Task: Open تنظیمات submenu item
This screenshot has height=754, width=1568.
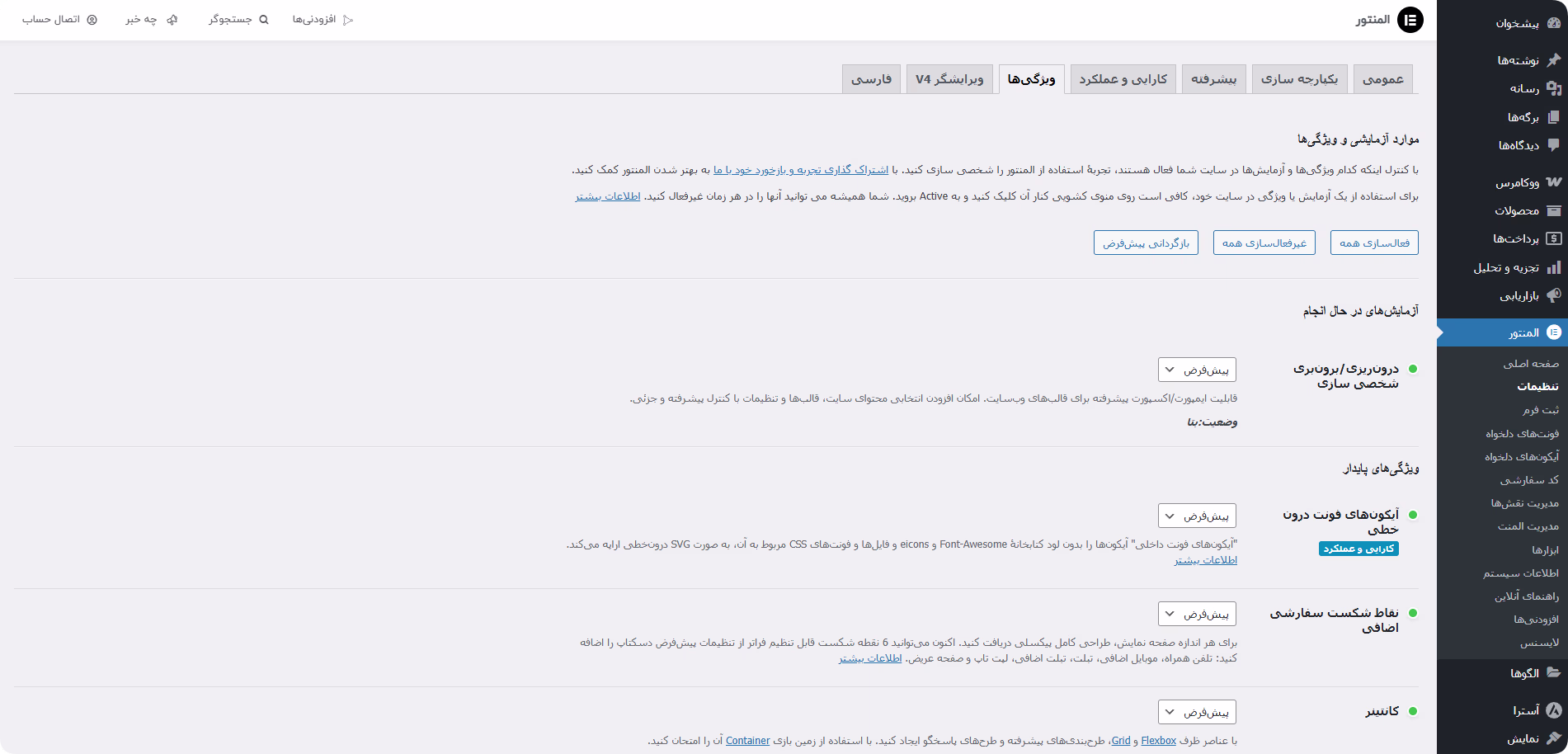Action: tap(1538, 387)
